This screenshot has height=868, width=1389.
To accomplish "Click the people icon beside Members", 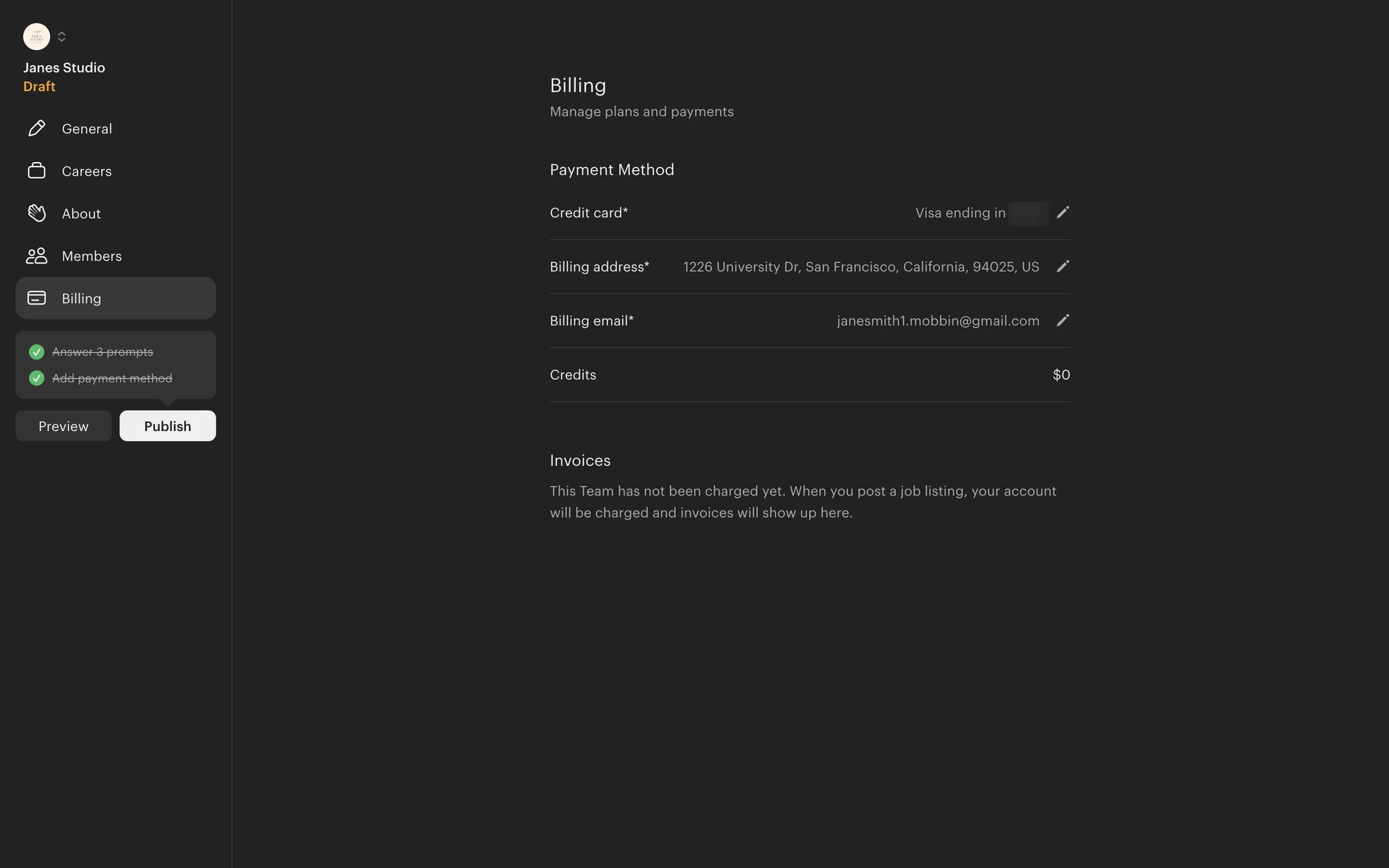I will (36, 256).
